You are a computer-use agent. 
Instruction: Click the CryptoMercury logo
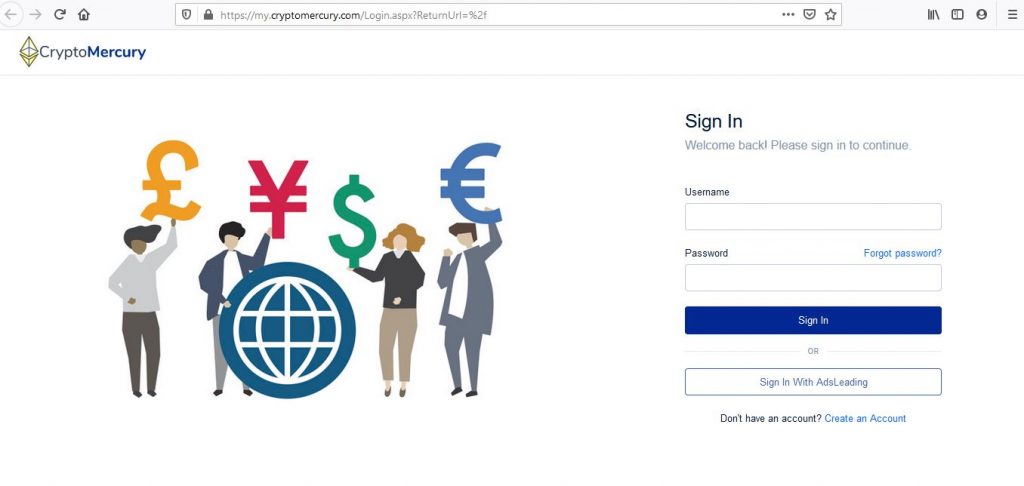click(82, 52)
